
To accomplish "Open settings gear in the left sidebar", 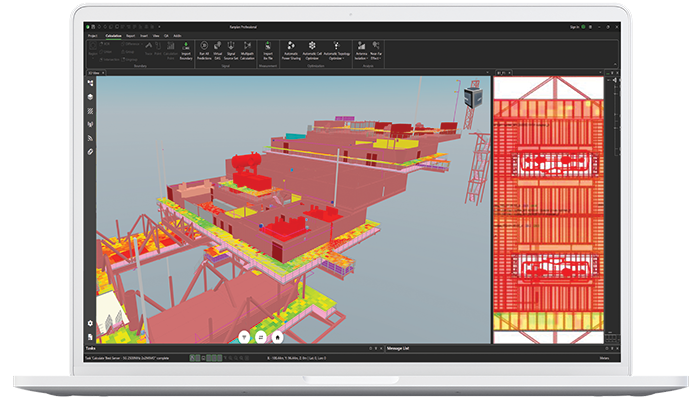I will 90,323.
